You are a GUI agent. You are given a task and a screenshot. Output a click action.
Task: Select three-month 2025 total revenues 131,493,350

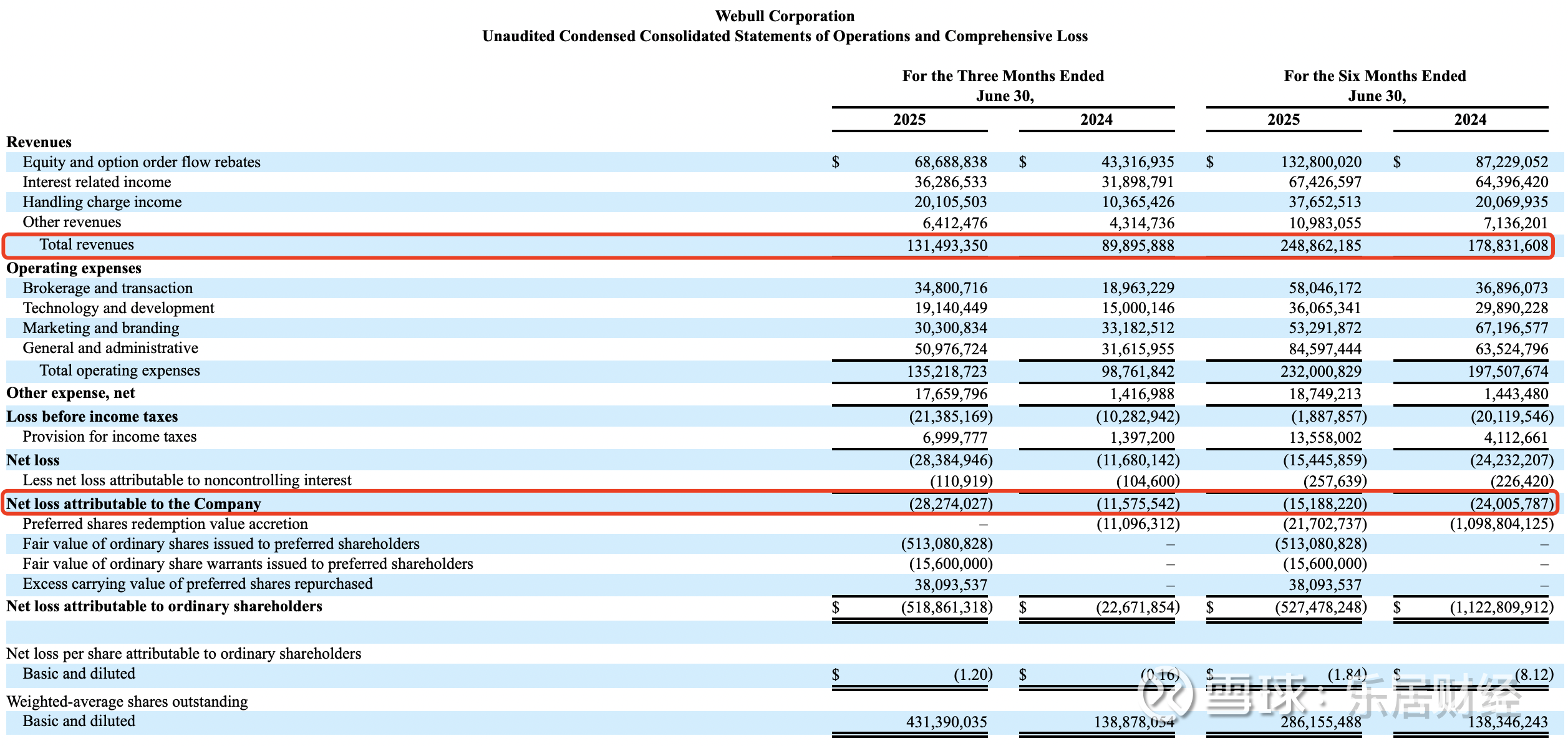click(x=946, y=246)
